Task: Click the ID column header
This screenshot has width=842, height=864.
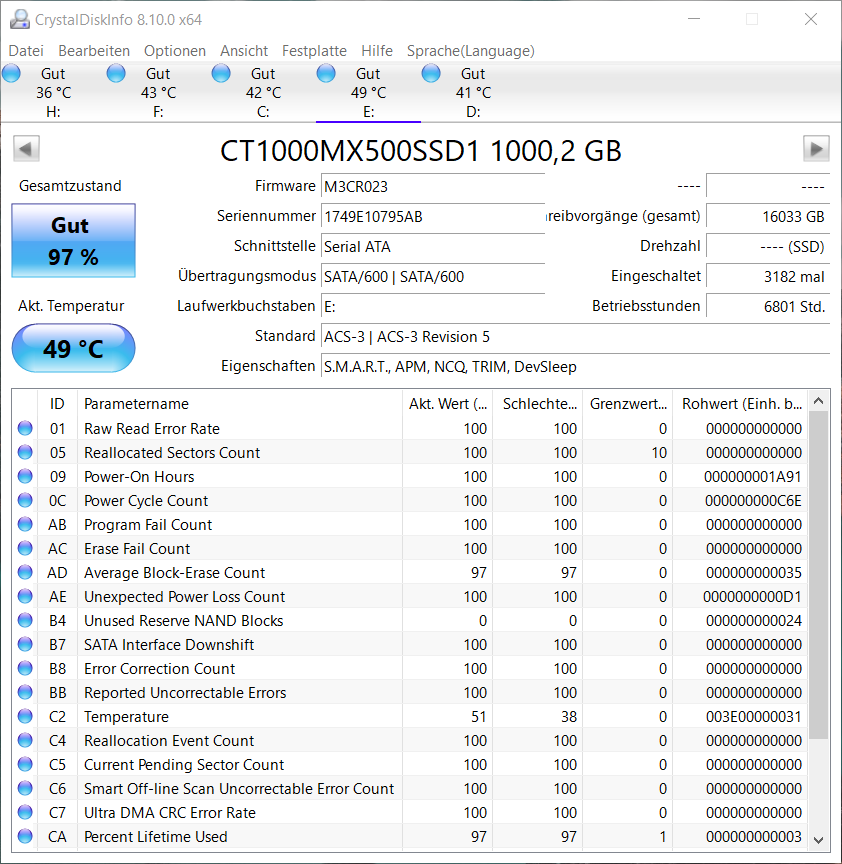Action: (57, 404)
